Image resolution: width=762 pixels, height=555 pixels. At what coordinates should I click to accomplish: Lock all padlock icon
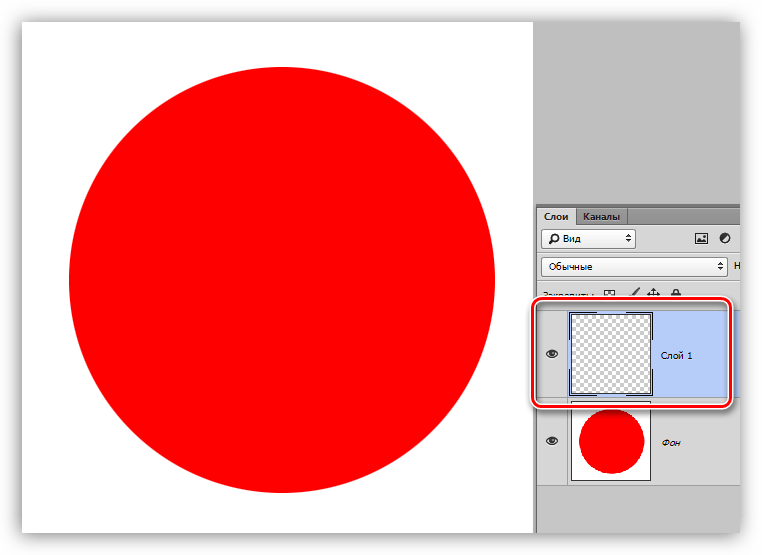(x=675, y=292)
